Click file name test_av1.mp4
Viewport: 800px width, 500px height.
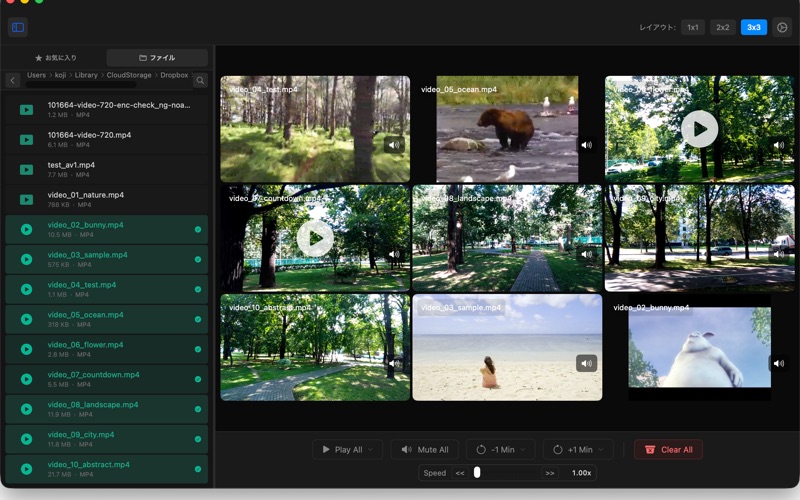(71, 165)
